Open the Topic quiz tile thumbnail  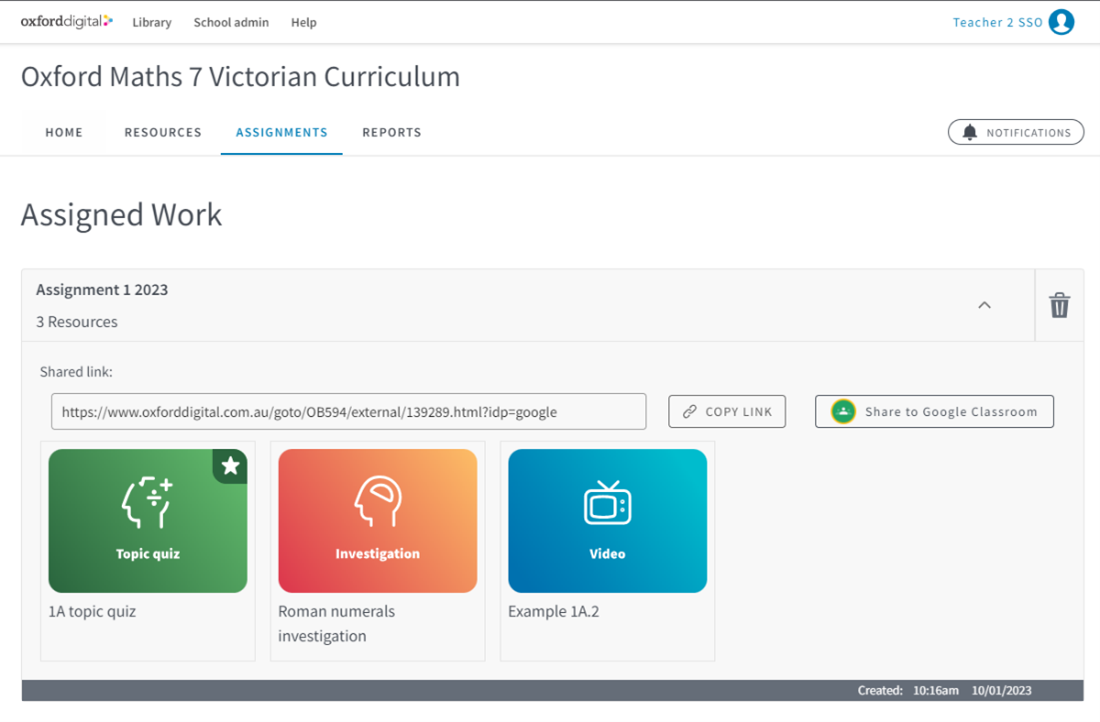(148, 519)
